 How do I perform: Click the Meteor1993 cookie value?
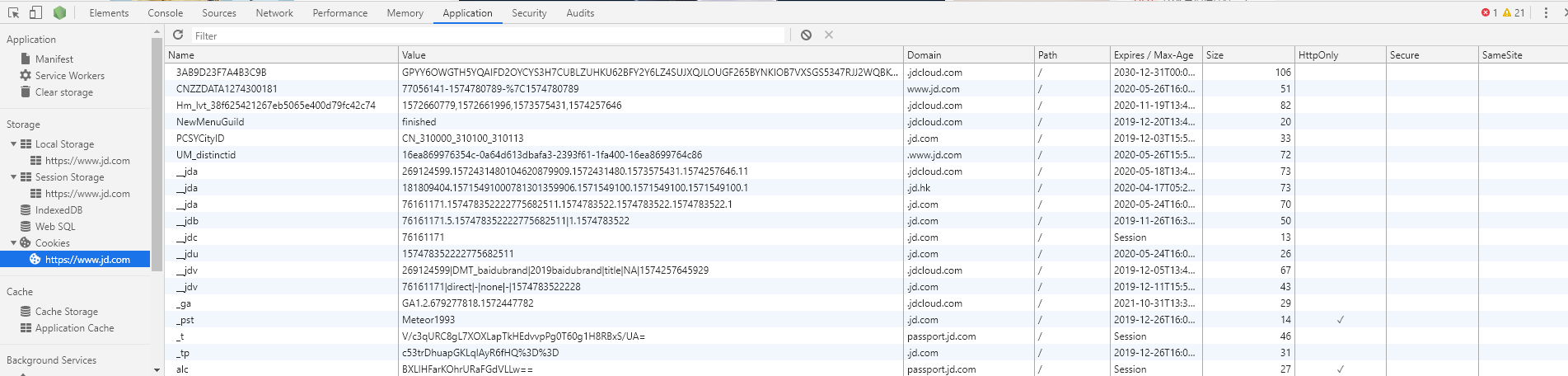click(x=428, y=320)
